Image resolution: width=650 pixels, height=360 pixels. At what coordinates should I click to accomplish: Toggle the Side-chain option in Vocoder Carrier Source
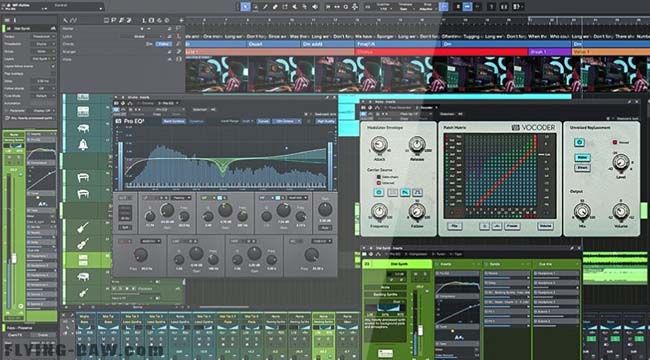pos(378,177)
